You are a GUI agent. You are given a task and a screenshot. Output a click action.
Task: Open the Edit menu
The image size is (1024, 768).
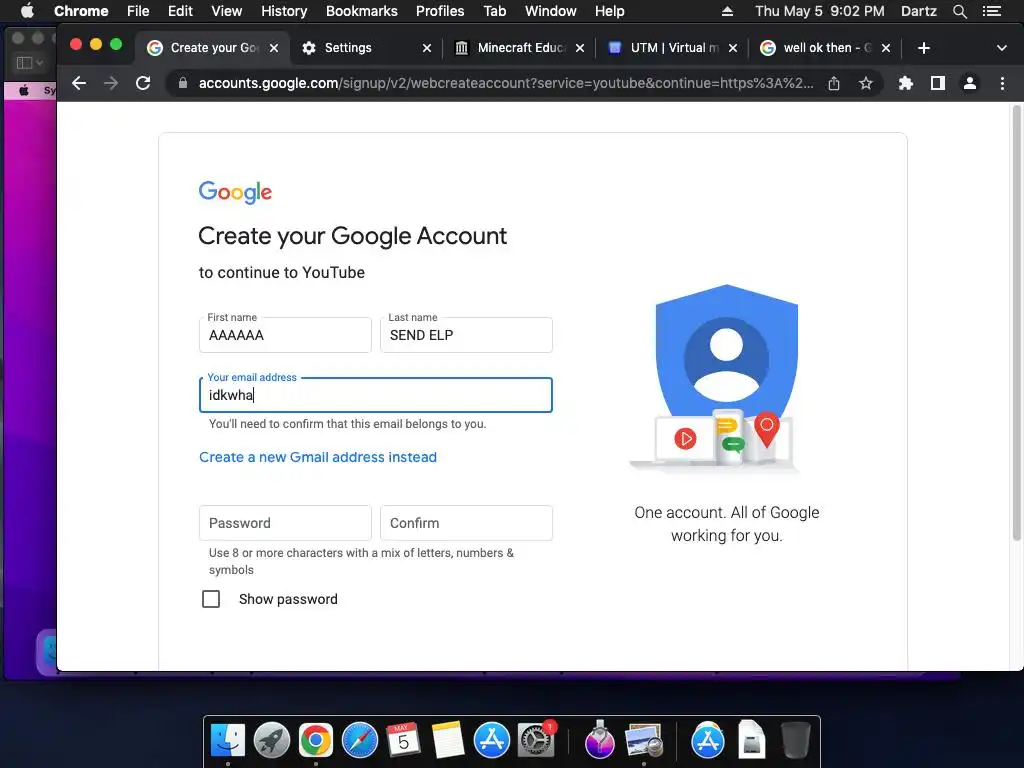tap(180, 11)
